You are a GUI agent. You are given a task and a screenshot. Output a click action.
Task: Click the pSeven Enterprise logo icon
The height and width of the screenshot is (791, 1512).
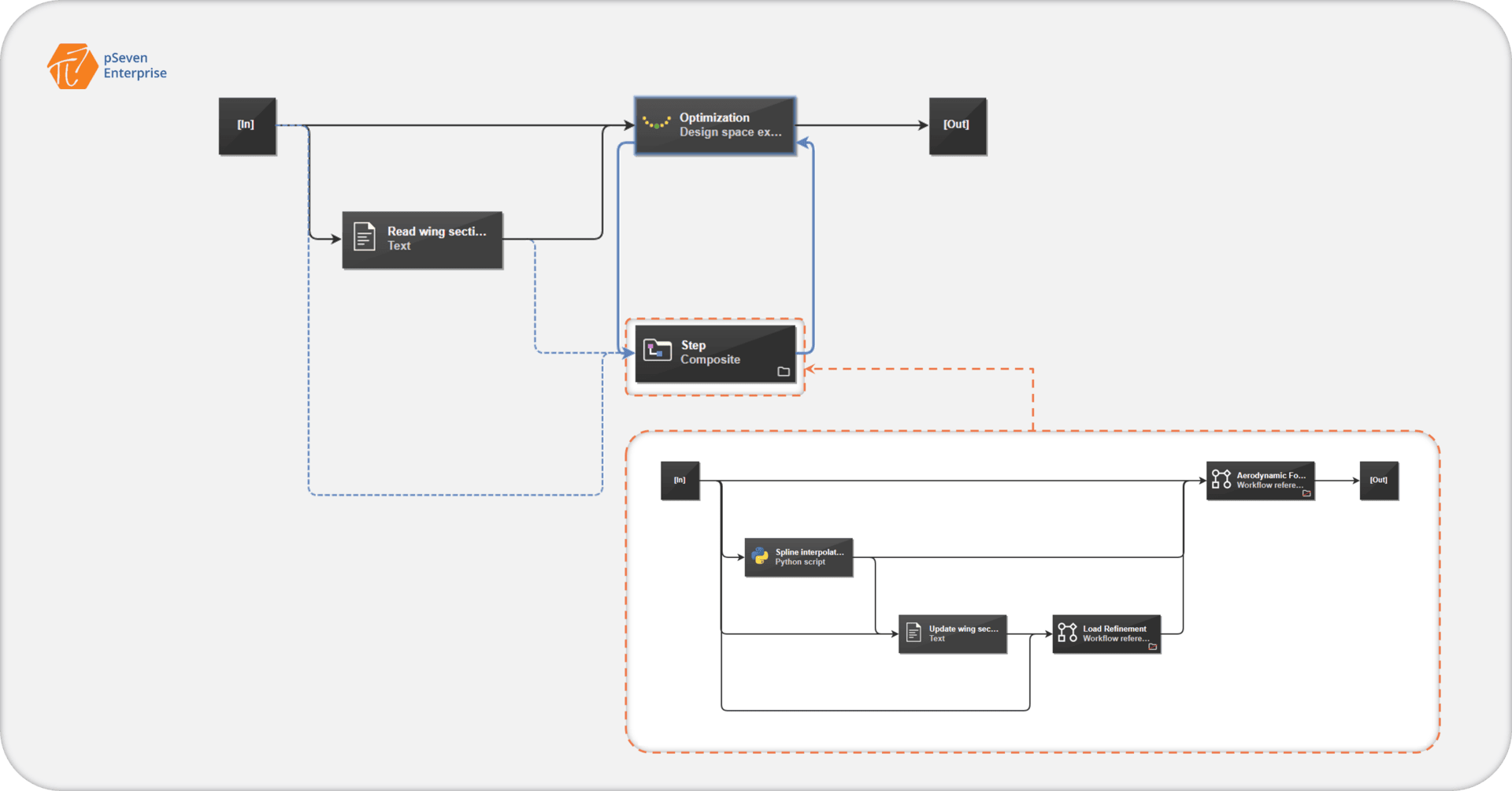(72, 66)
